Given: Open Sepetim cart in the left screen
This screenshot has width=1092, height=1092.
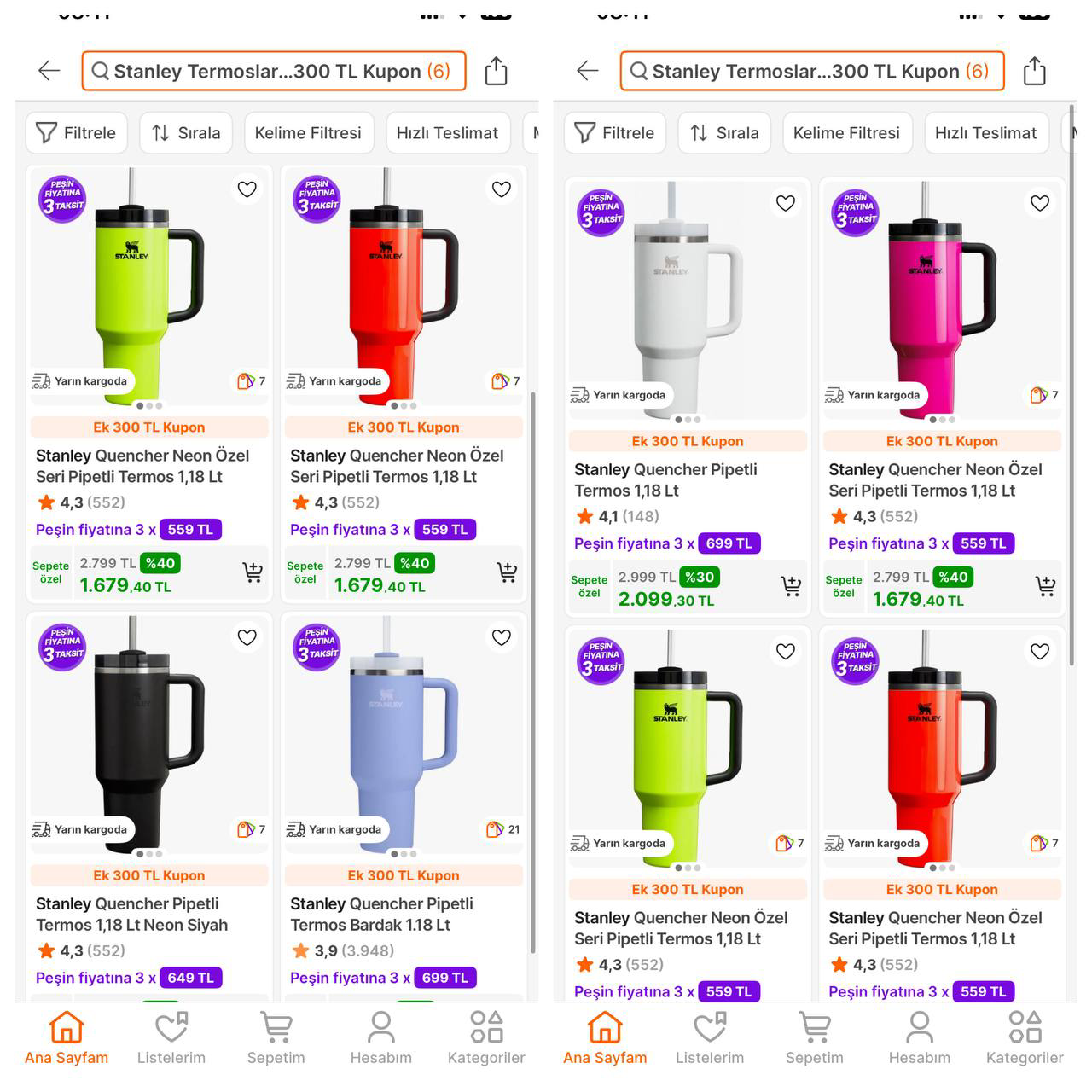Looking at the screenshot, I should point(276,1037).
